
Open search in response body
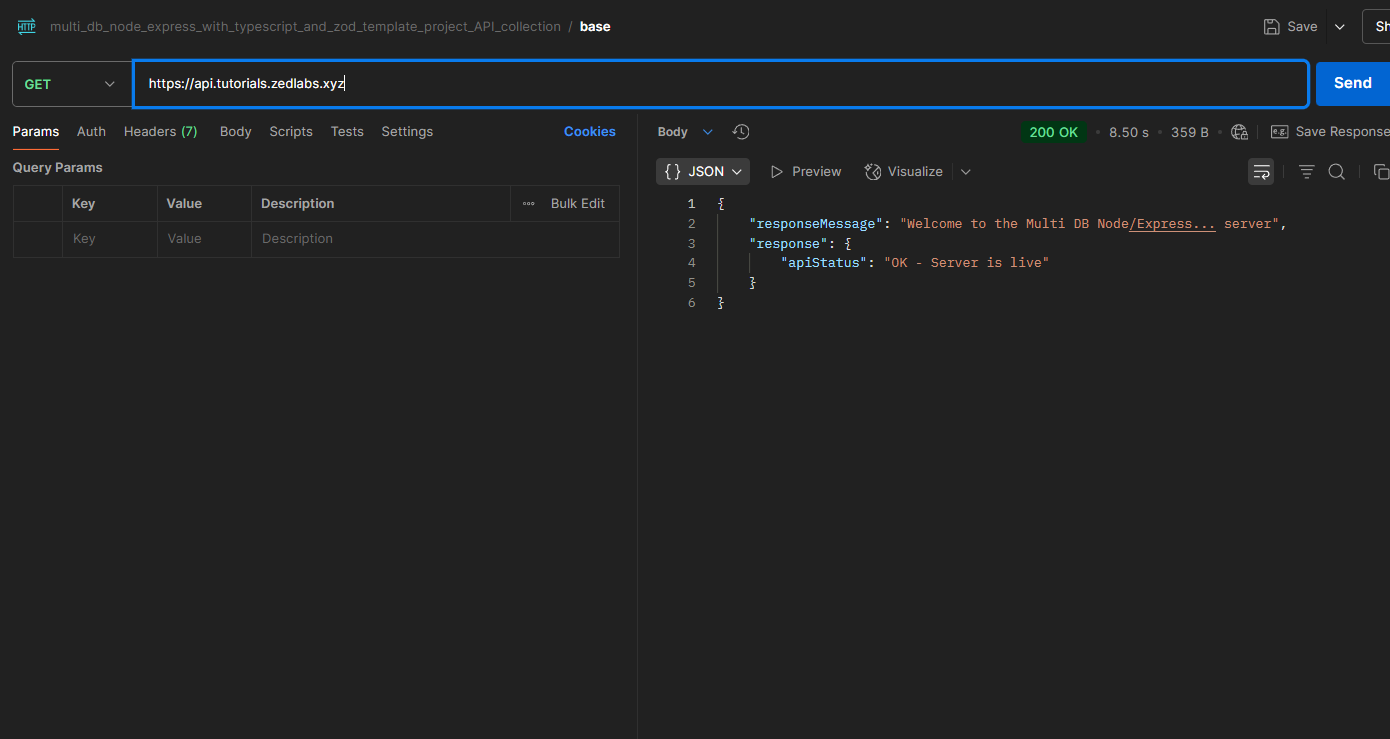click(1336, 172)
